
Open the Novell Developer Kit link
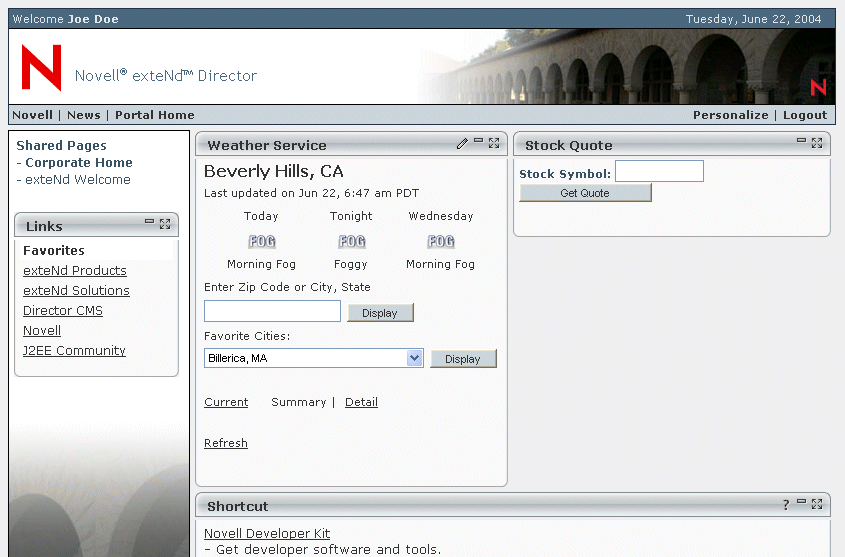click(x=267, y=533)
